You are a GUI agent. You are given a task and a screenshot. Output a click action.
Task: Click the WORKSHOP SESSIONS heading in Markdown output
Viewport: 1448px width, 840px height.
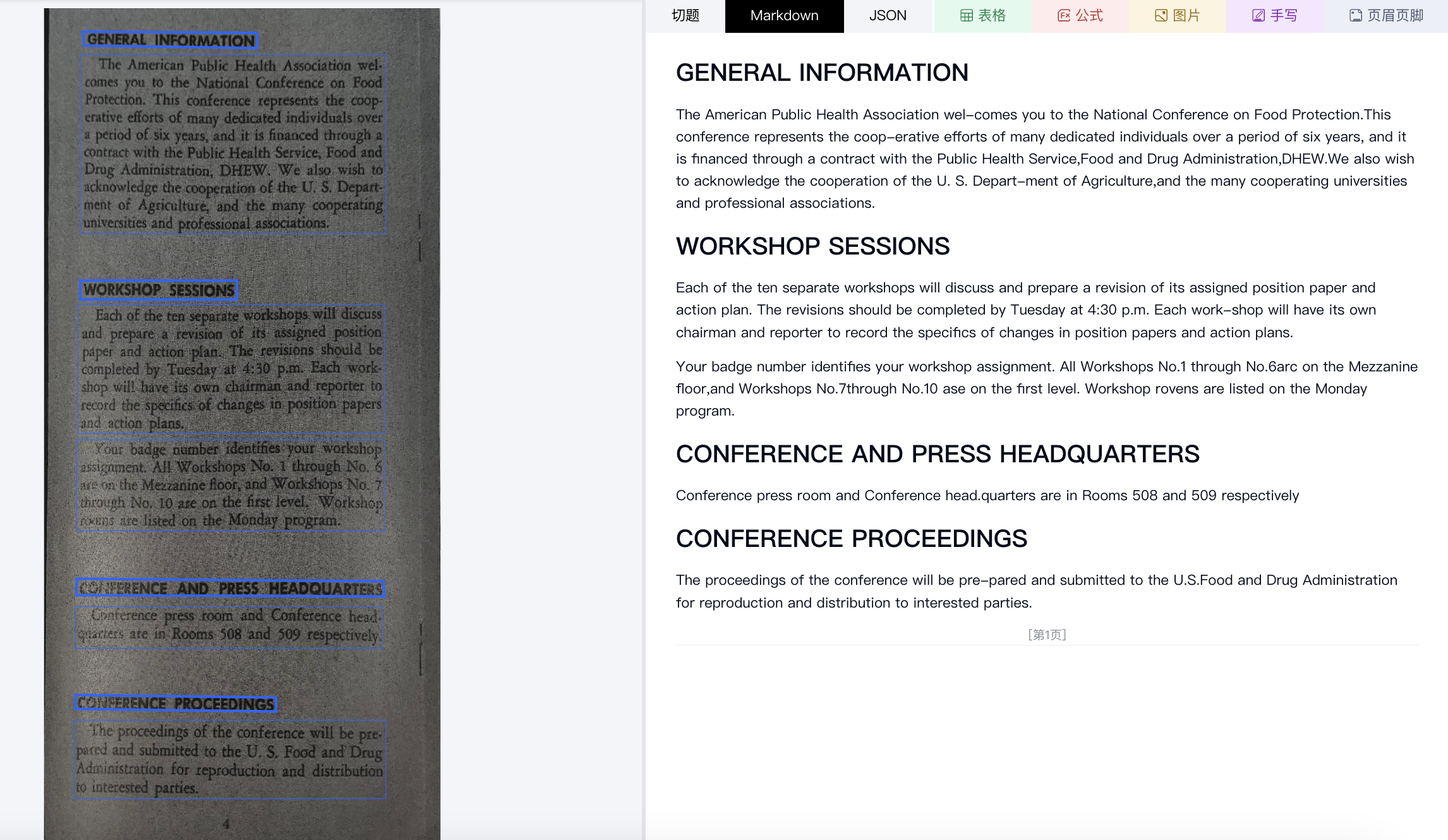pyautogui.click(x=812, y=246)
